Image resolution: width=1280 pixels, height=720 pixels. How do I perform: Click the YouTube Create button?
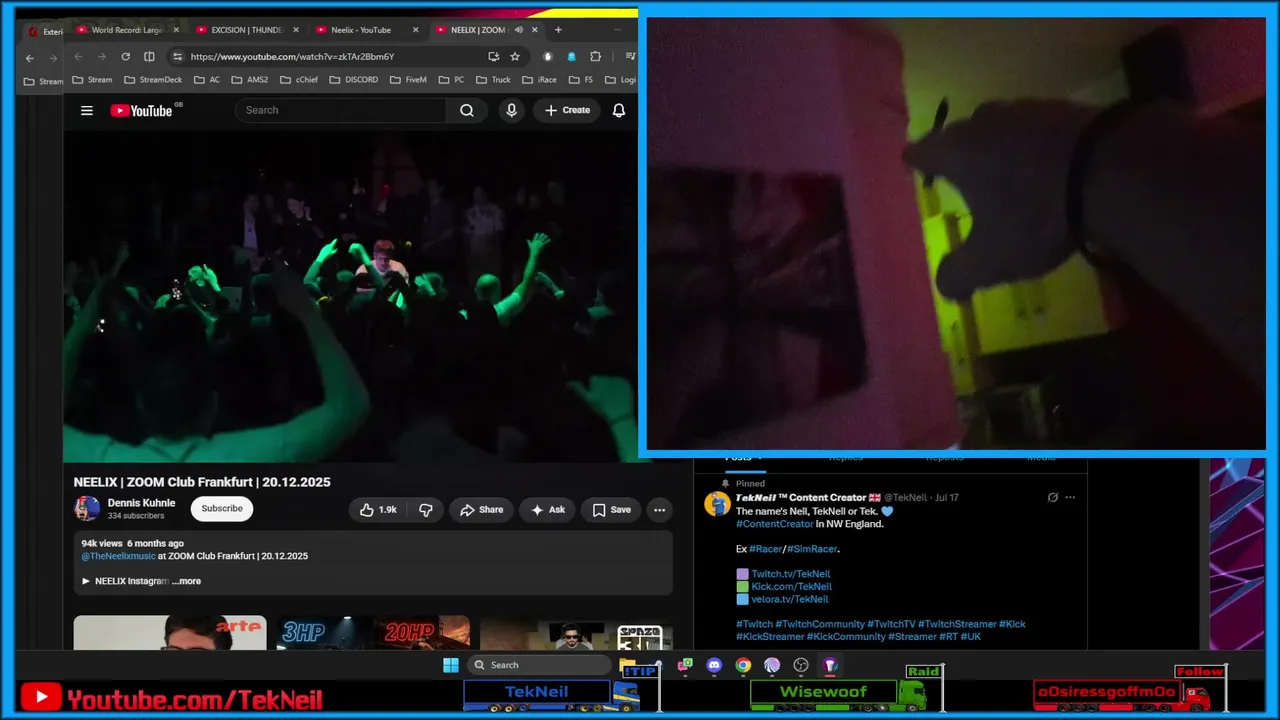pyautogui.click(x=567, y=110)
